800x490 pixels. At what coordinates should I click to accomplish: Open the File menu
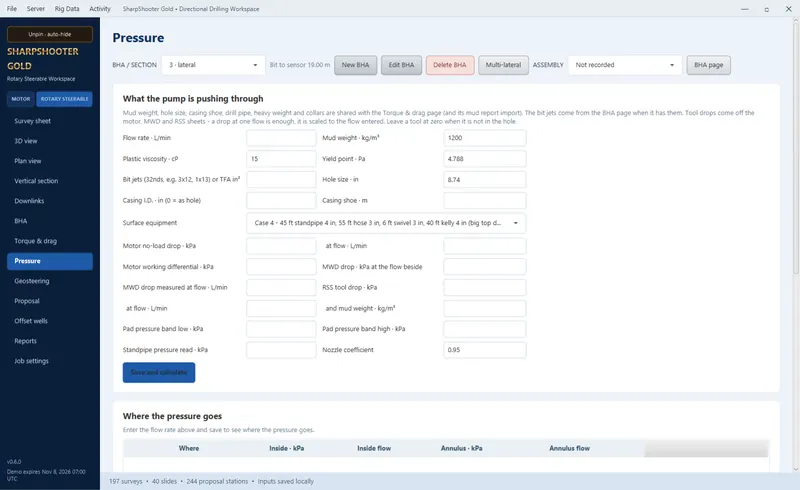pos(11,9)
